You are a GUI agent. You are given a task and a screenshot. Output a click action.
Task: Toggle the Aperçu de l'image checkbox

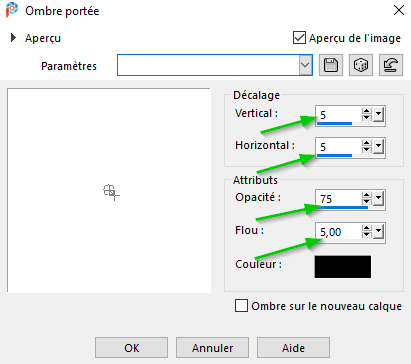tap(299, 38)
